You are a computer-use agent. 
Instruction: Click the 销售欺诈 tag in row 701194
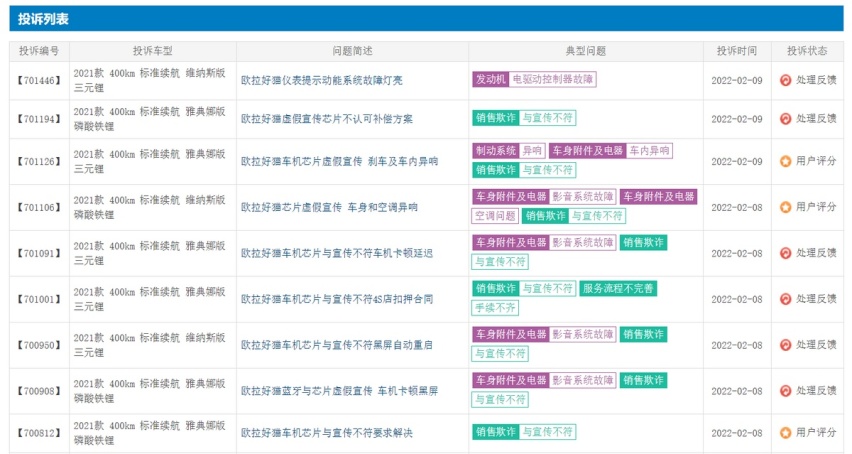496,118
